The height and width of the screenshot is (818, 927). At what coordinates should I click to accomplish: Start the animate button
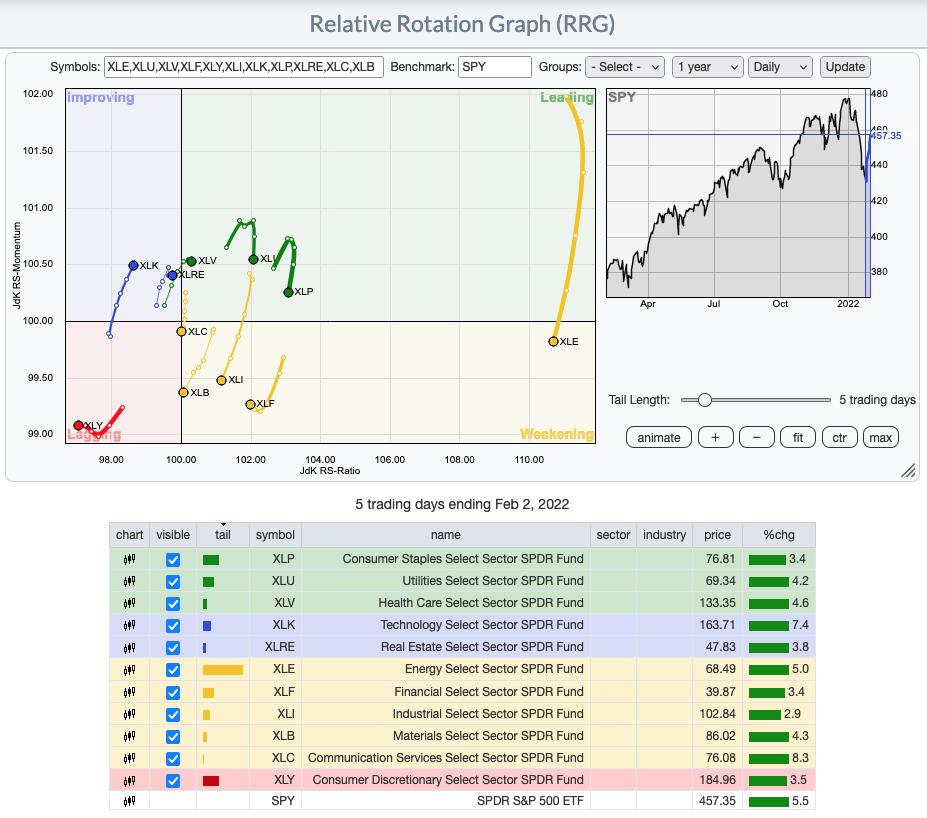pos(659,437)
